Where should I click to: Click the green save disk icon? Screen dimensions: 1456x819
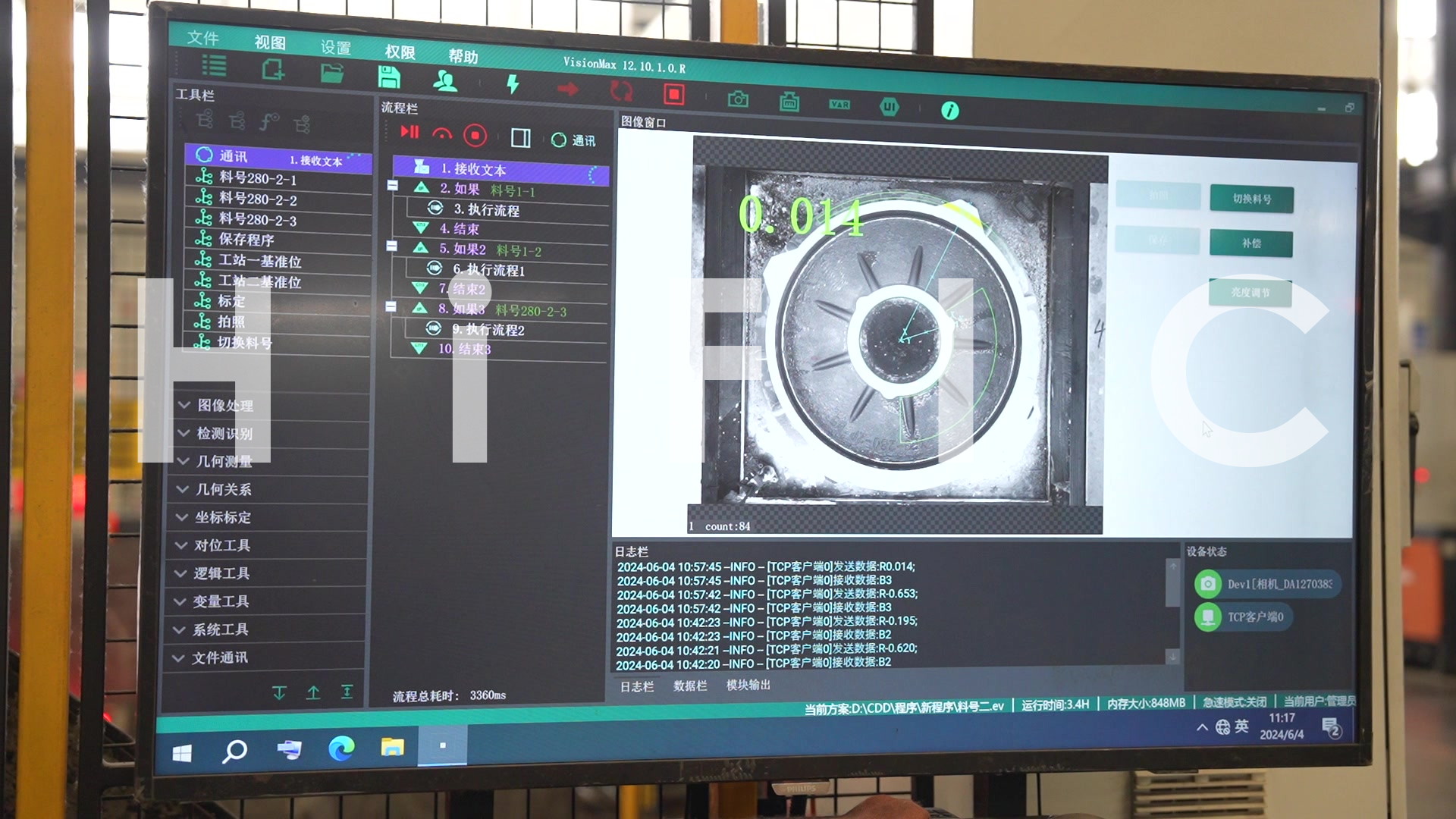point(389,77)
